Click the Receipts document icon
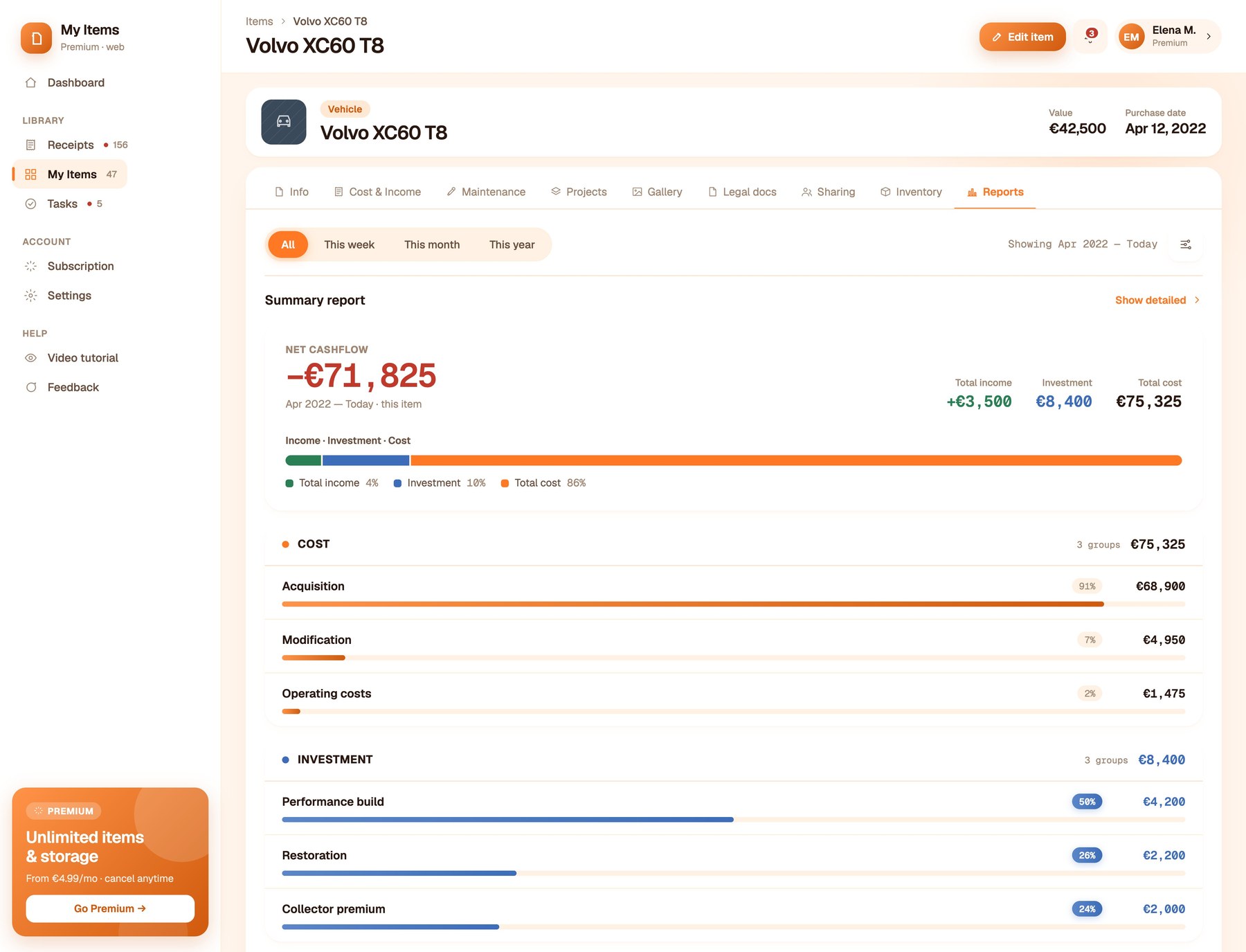The image size is (1246, 952). click(30, 145)
